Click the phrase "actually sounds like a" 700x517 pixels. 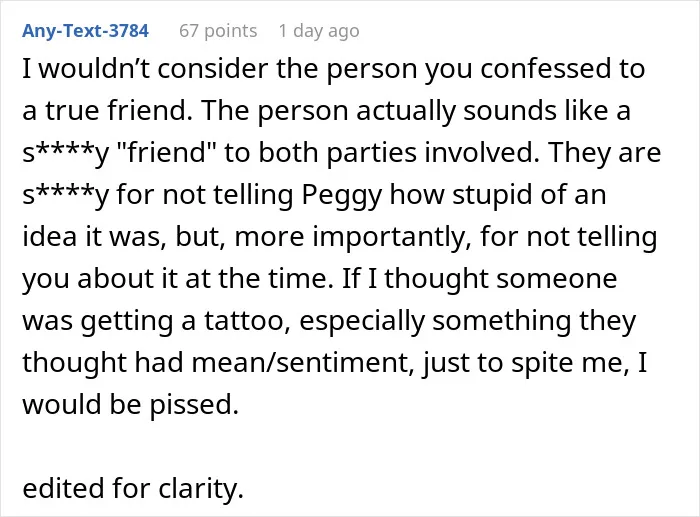point(493,111)
